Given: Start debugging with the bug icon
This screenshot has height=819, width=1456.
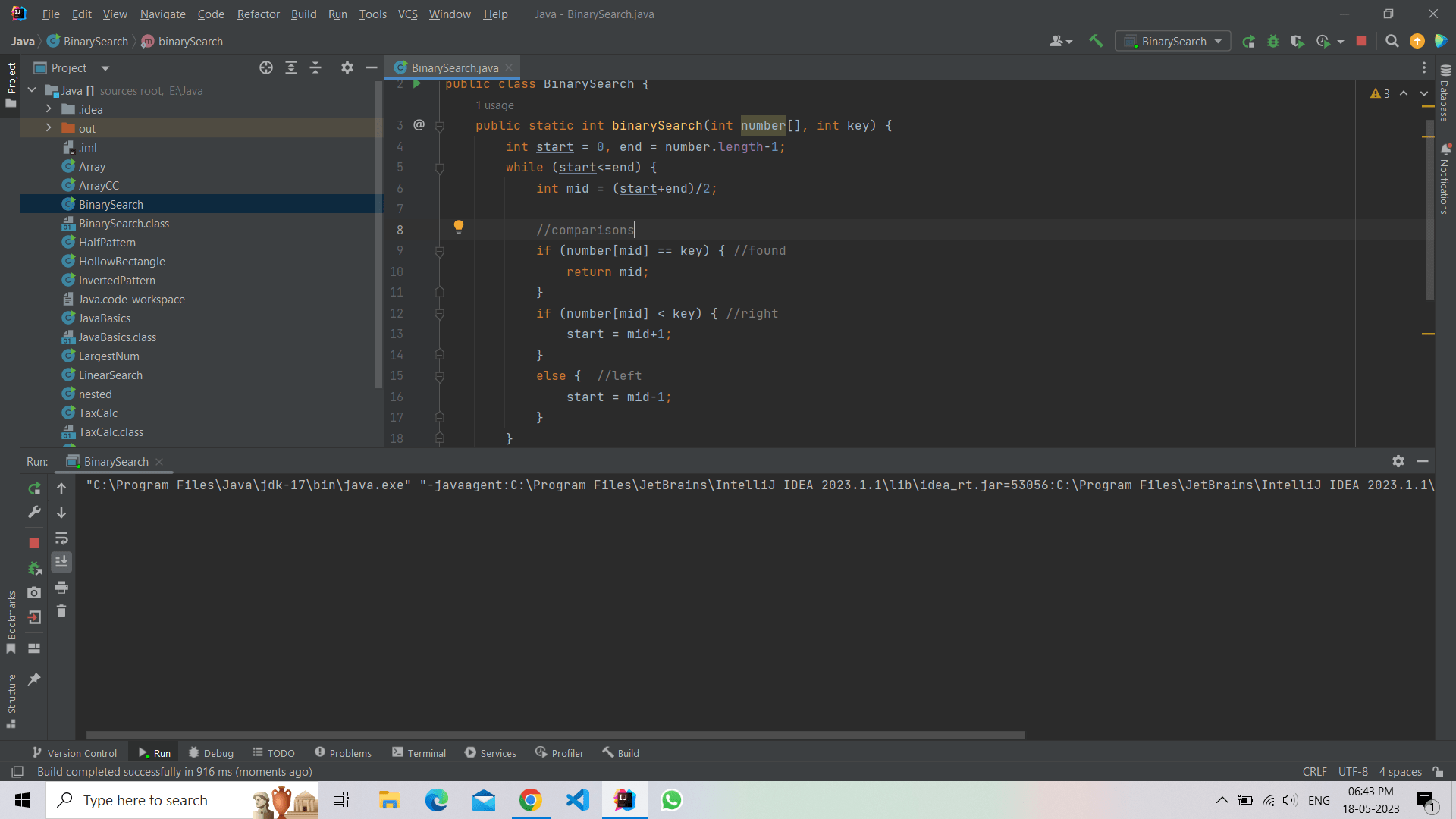Looking at the screenshot, I should (1273, 42).
